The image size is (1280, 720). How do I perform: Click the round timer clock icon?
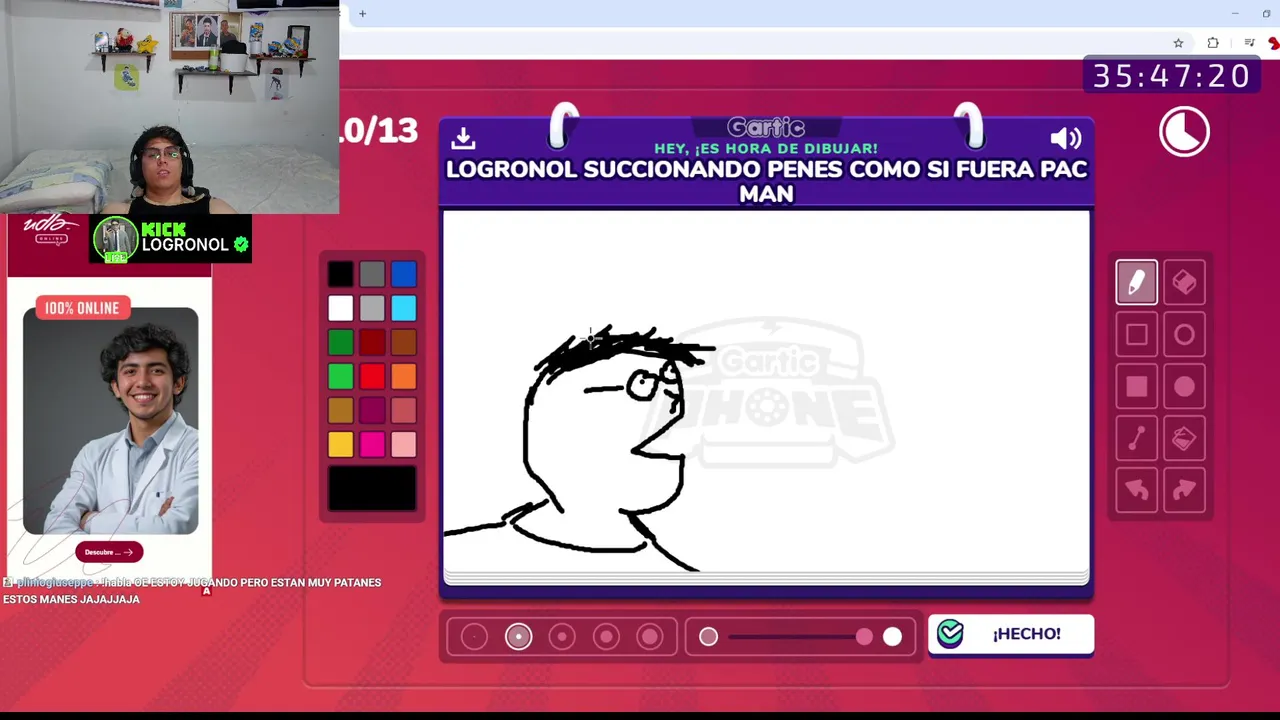[x=1184, y=132]
